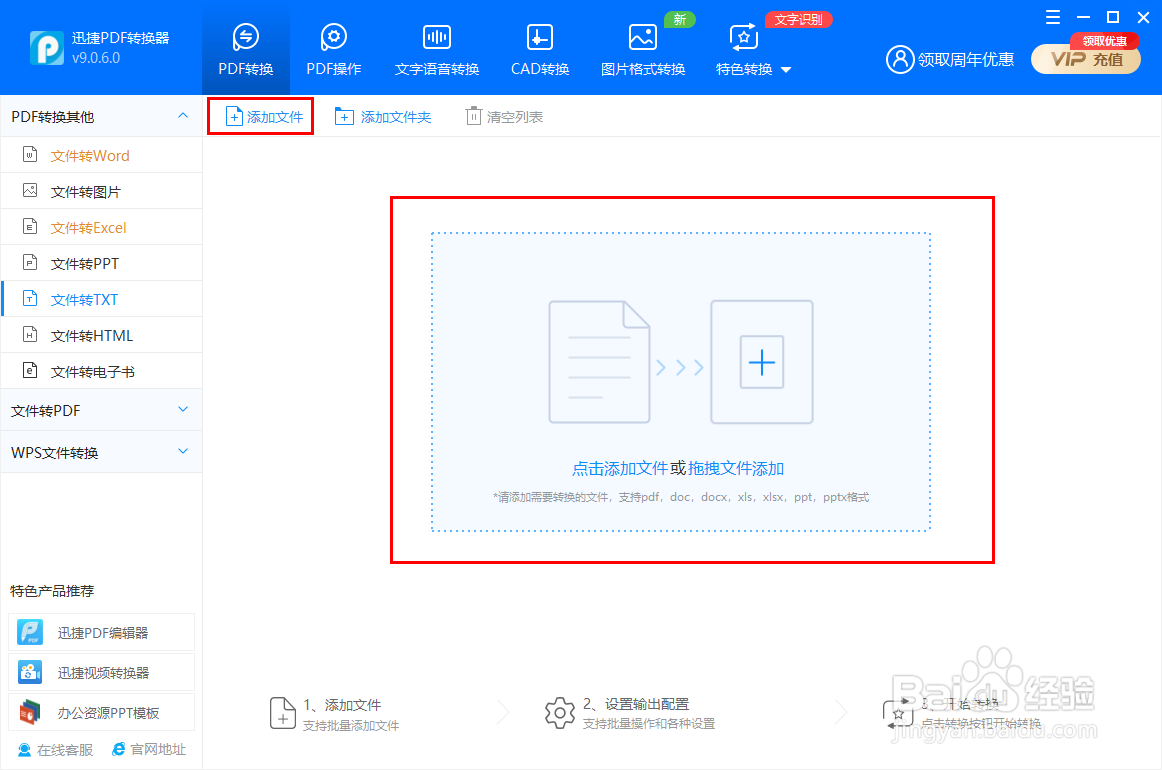Viewport: 1162px width, 770px height.
Task: Click 添加文件夹 toolbar button
Action: coord(382,116)
